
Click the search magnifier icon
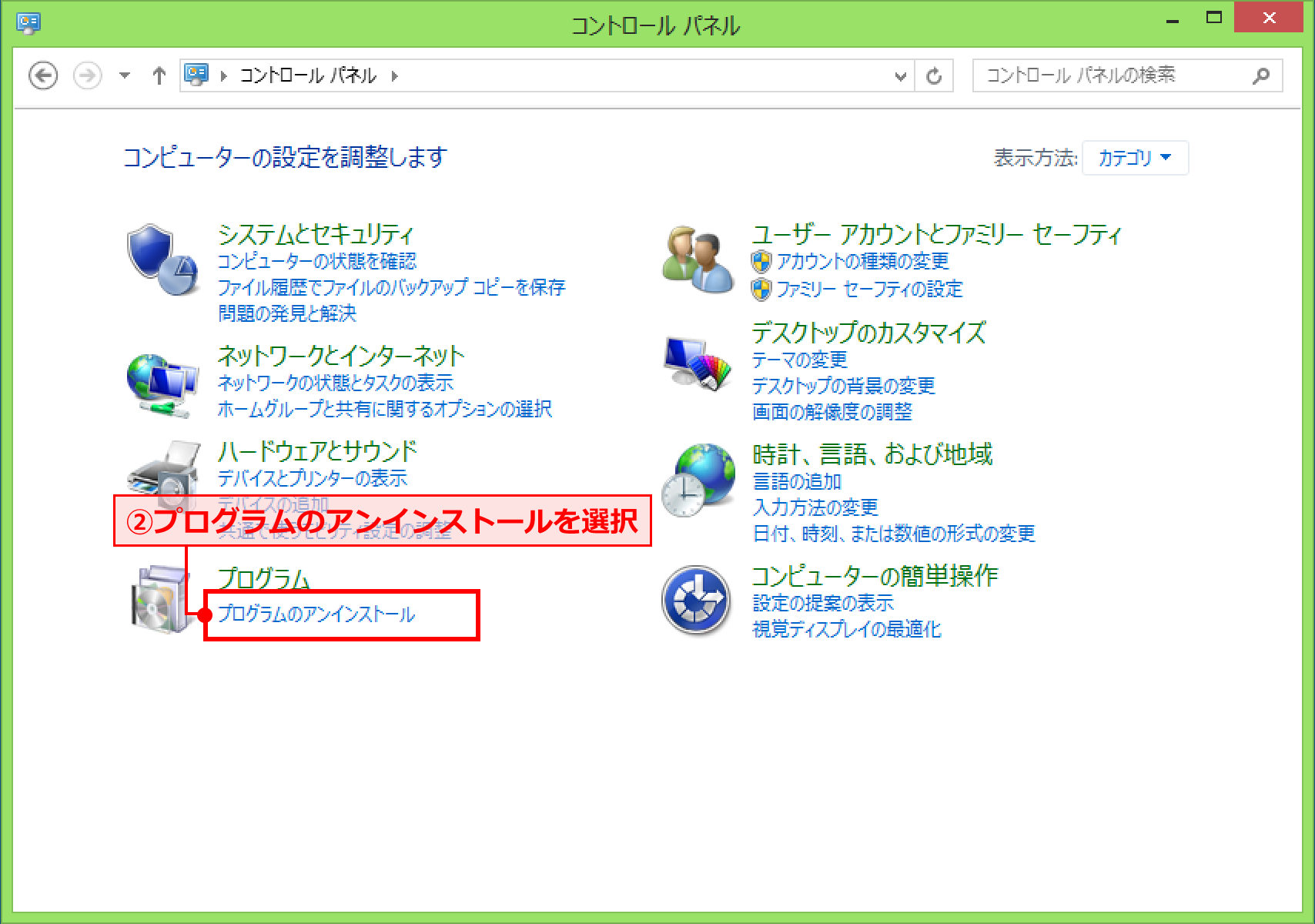click(1261, 75)
